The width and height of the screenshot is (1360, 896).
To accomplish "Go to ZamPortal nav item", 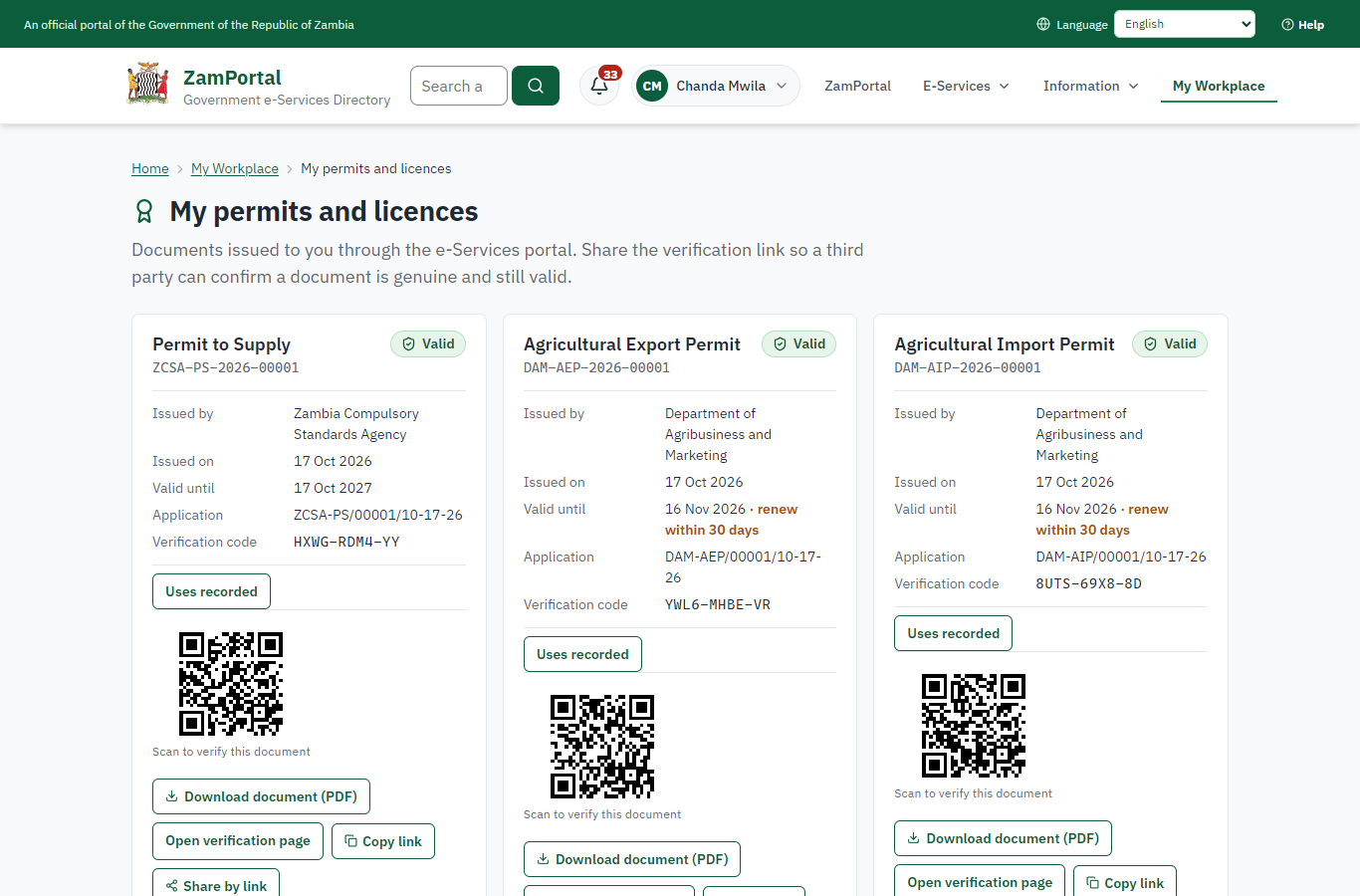I will click(857, 86).
